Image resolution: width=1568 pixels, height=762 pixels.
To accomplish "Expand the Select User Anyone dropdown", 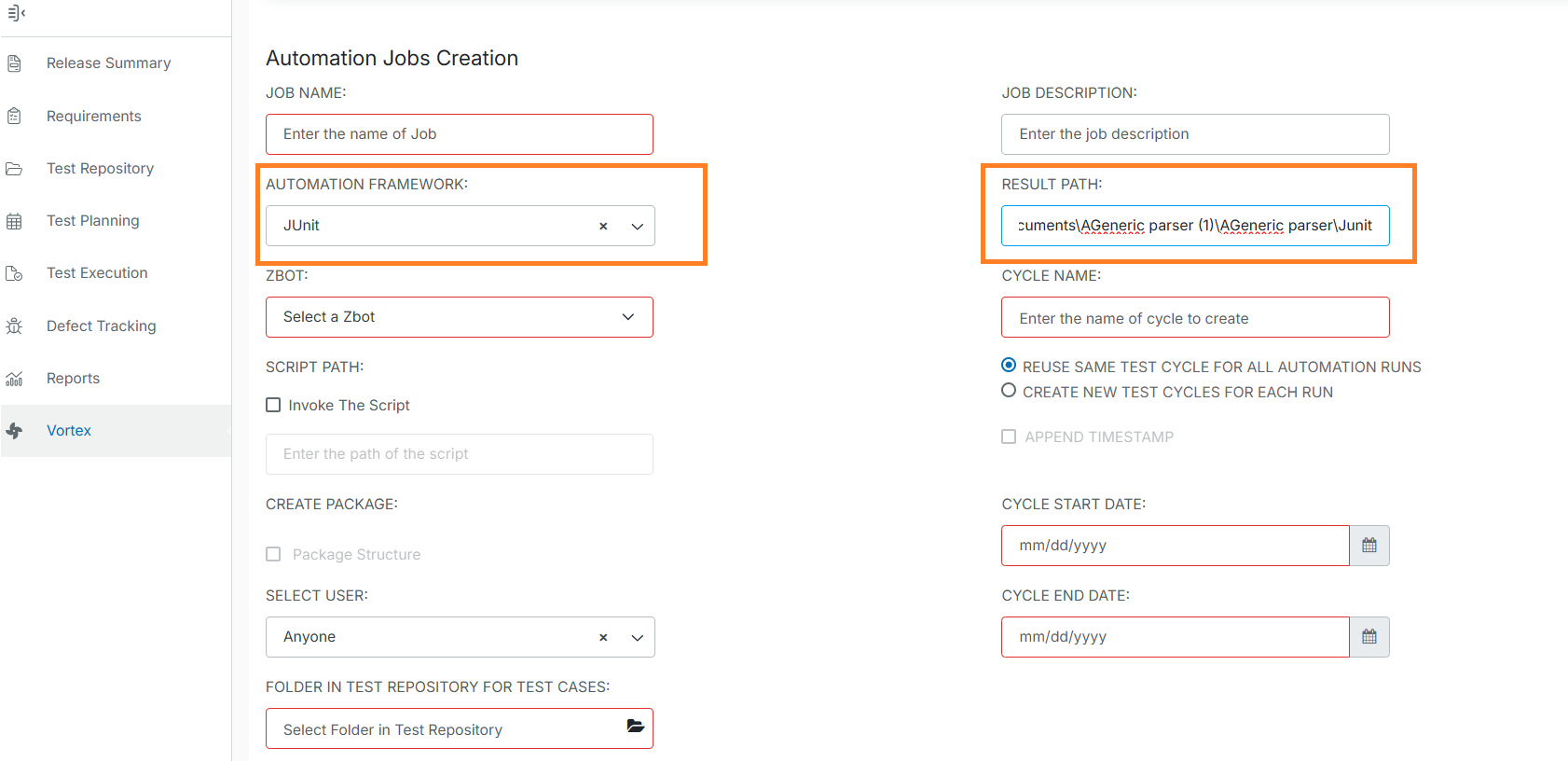I will [x=638, y=638].
